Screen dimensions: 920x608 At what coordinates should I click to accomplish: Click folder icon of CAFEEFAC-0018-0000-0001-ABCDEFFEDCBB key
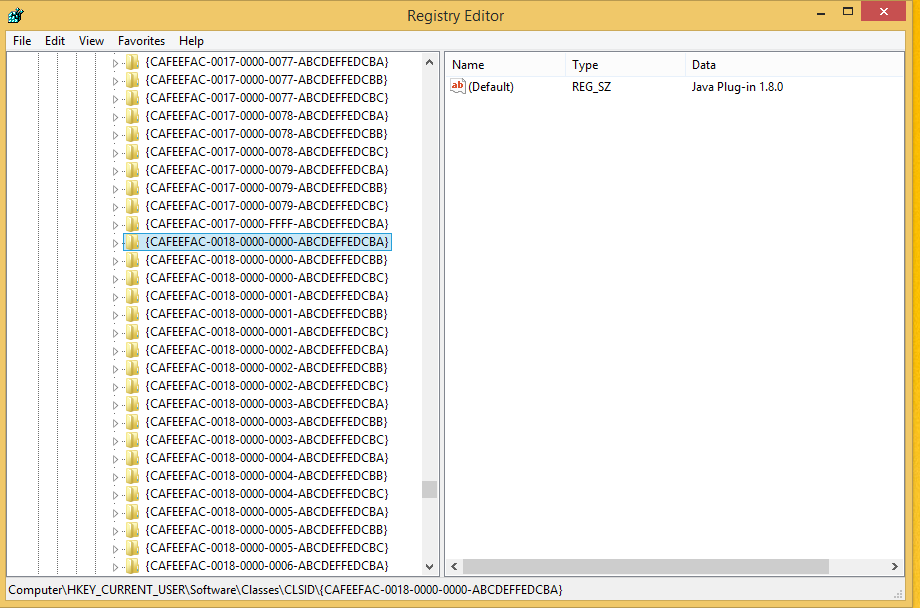[132, 314]
